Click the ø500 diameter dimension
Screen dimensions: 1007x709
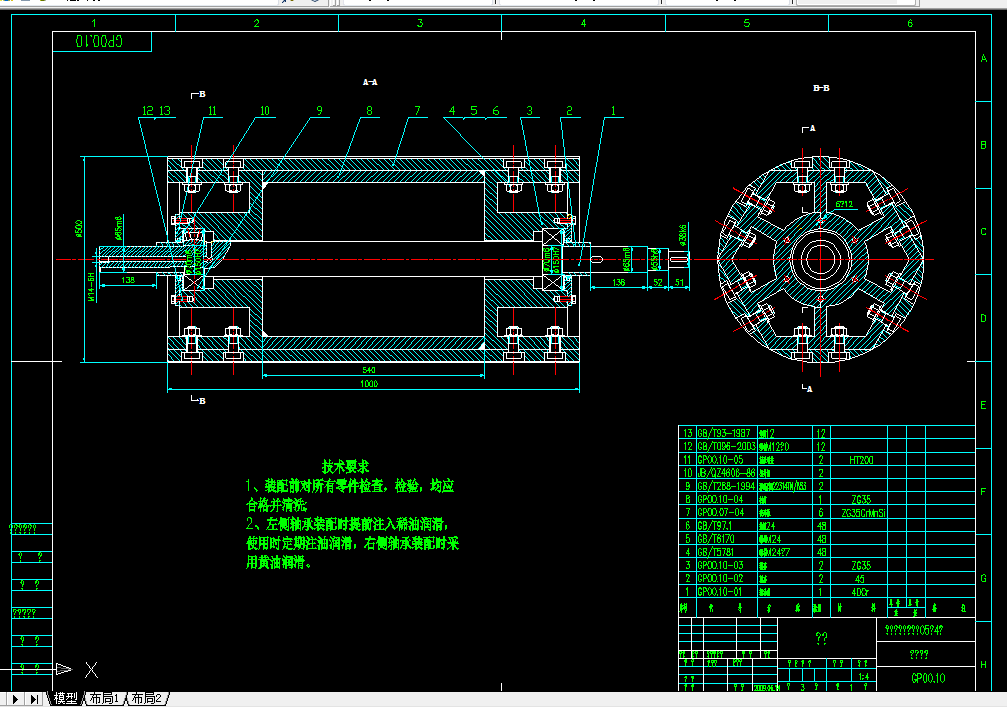(x=79, y=228)
